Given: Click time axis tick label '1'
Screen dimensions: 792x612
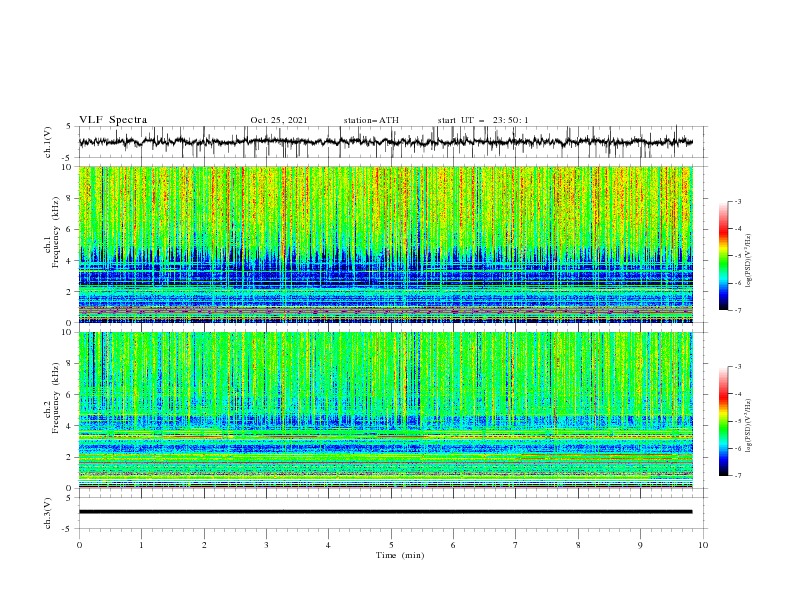Looking at the screenshot, I should 141,545.
